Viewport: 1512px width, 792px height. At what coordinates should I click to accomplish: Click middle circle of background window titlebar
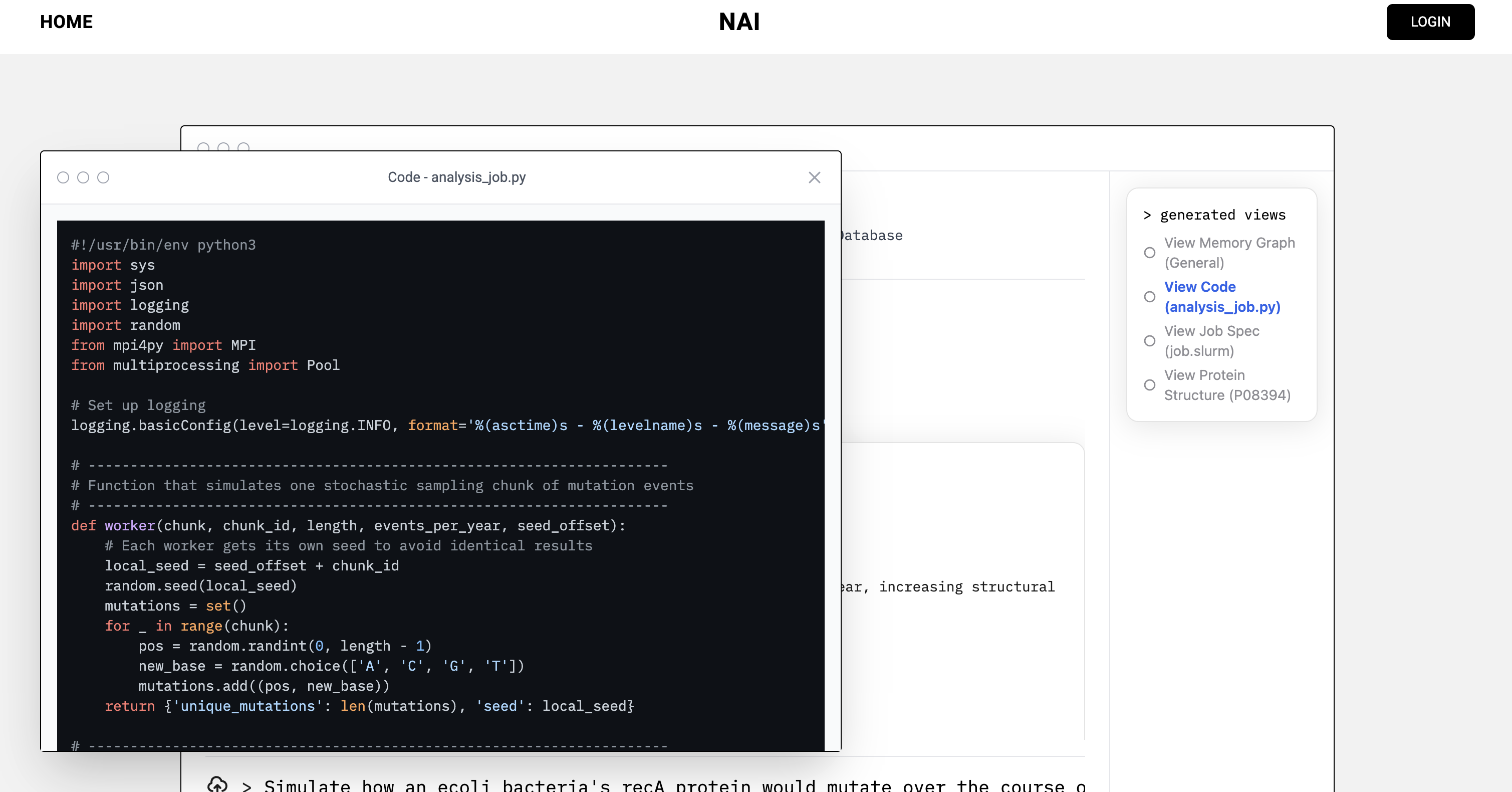223,146
